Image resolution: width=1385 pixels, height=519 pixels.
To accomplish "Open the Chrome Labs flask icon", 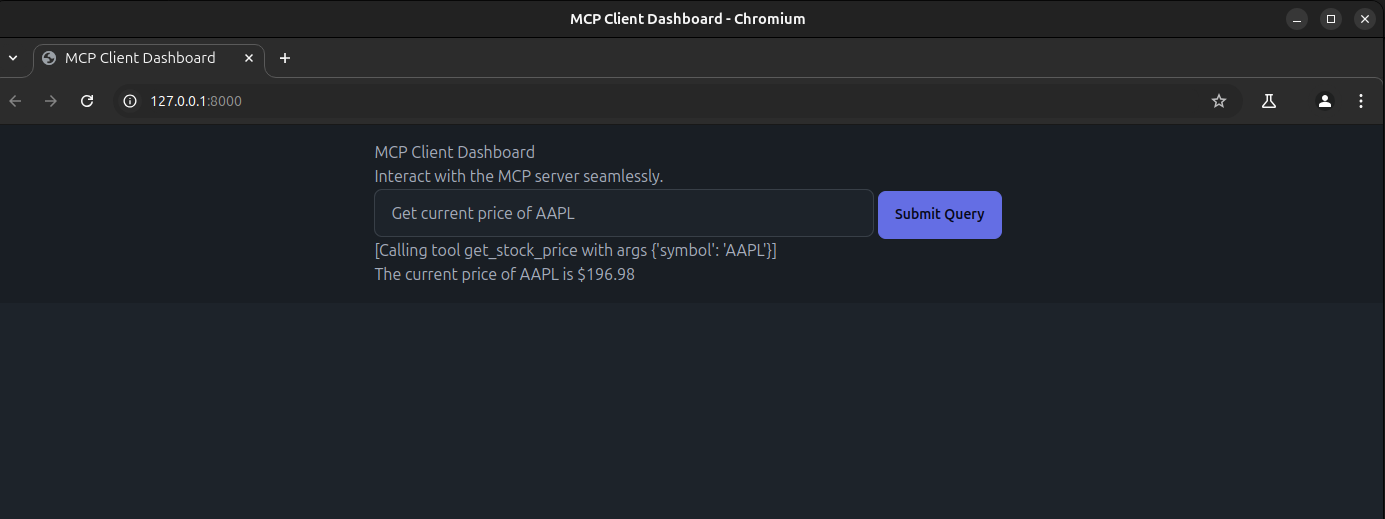I will pos(1269,101).
